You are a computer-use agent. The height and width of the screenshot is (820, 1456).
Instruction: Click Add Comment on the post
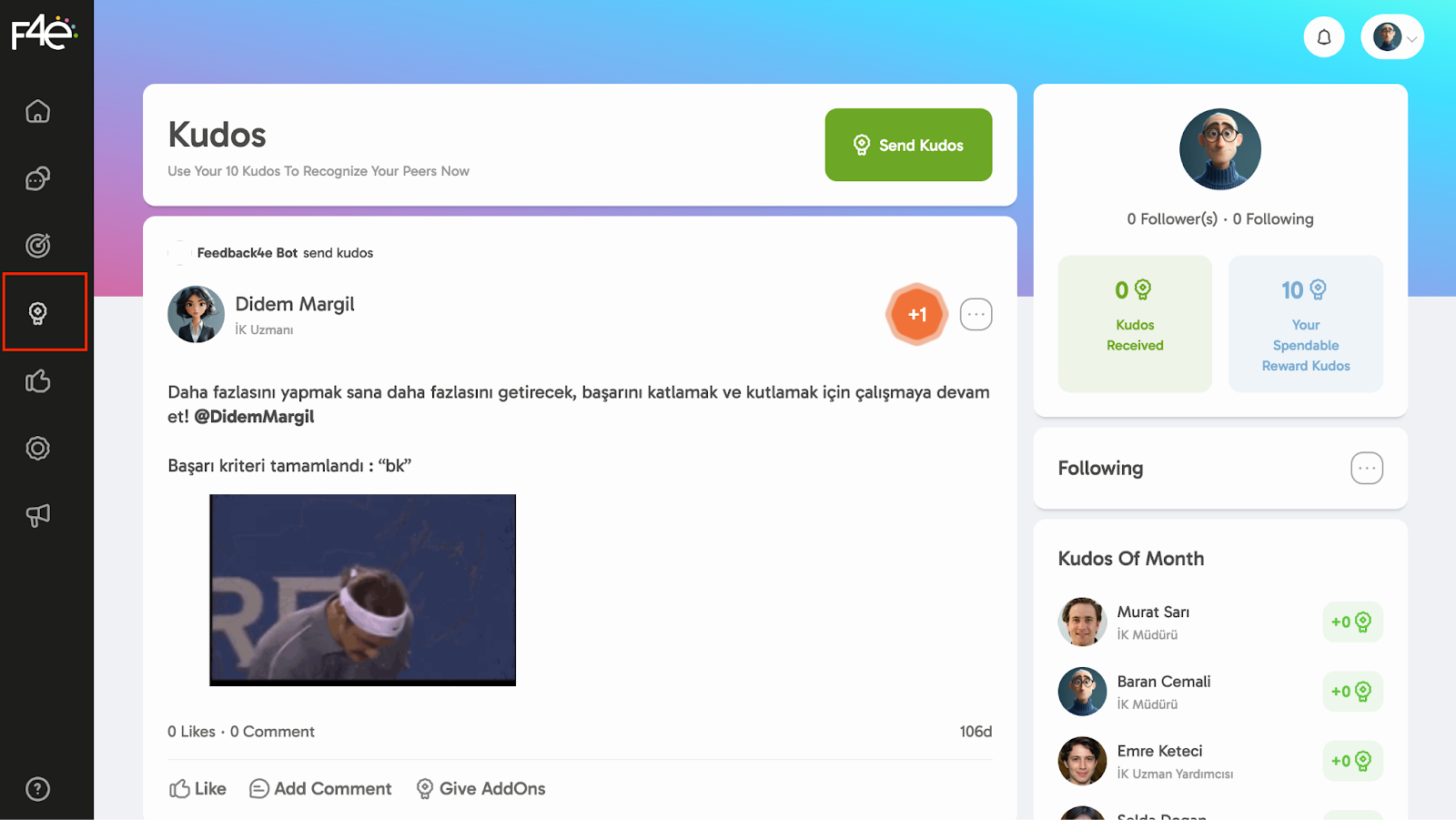tap(320, 789)
